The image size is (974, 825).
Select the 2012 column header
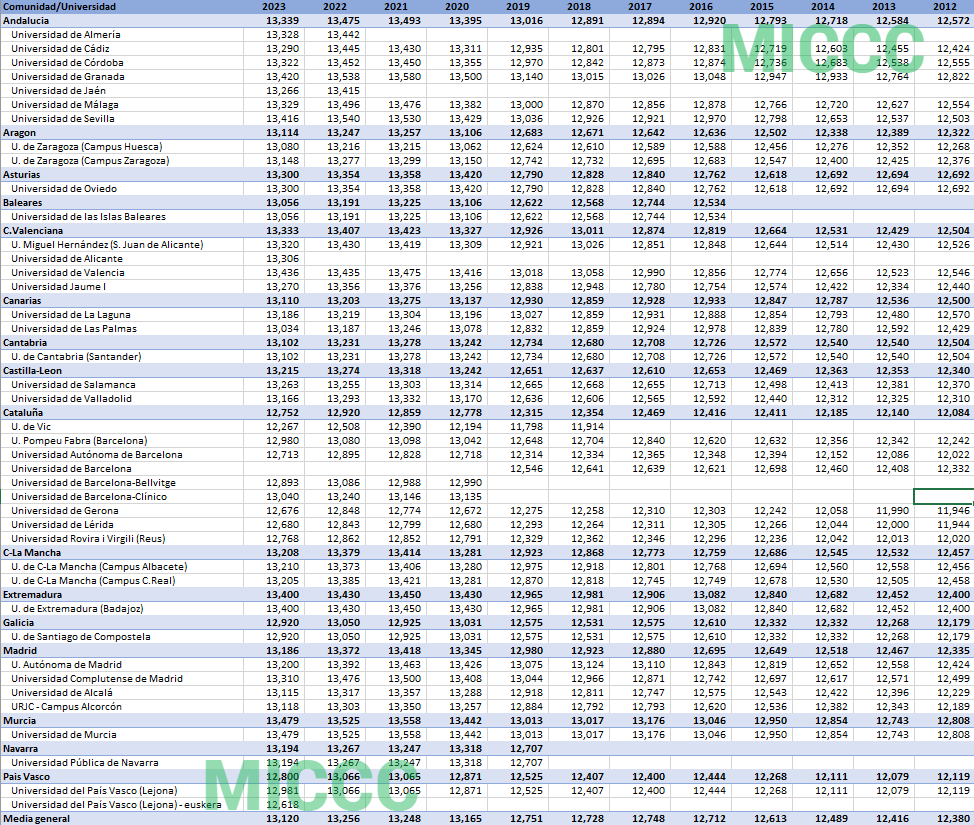pyautogui.click(x=945, y=6)
